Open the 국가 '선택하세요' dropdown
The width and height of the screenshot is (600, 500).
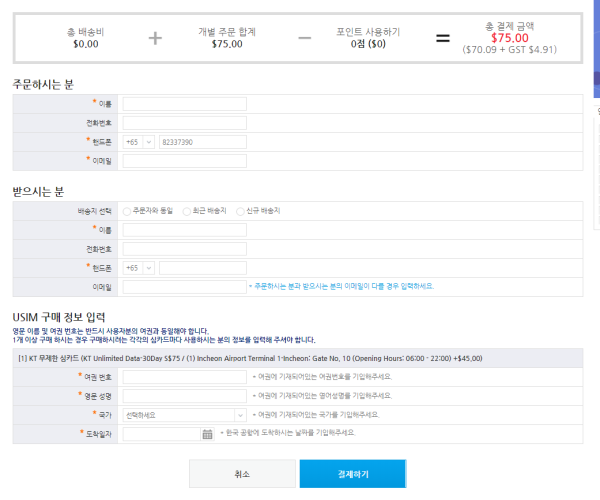click(x=184, y=415)
